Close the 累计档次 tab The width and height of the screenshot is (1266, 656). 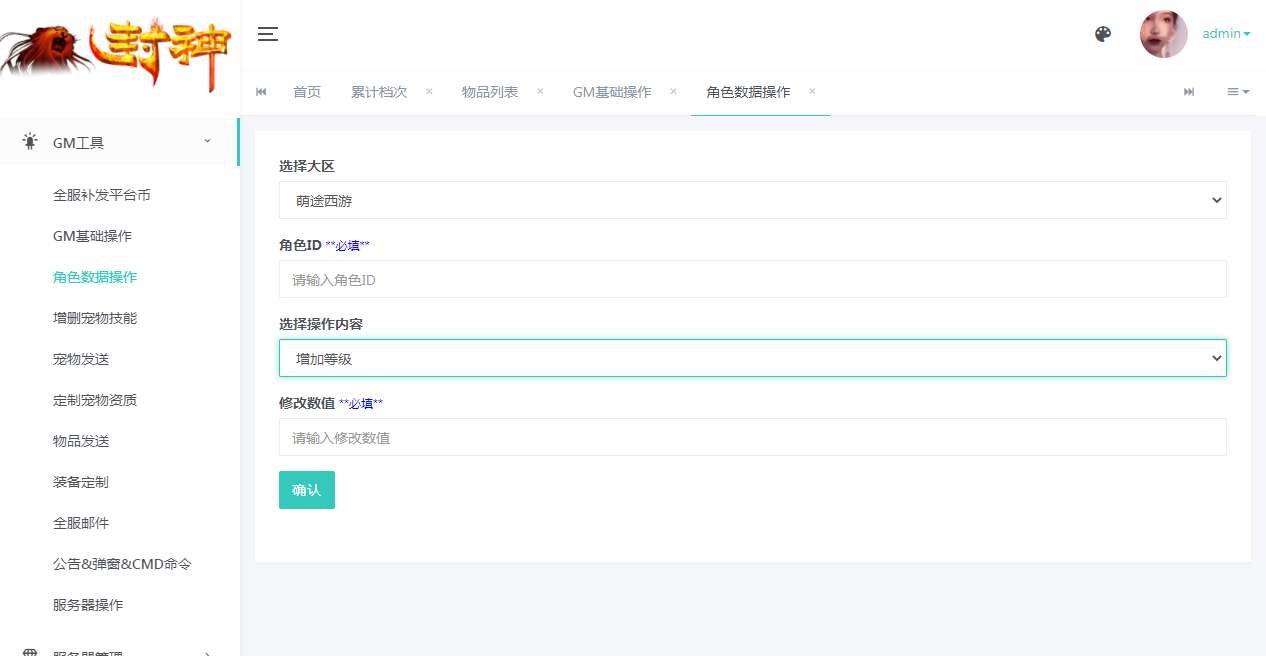tap(429, 91)
